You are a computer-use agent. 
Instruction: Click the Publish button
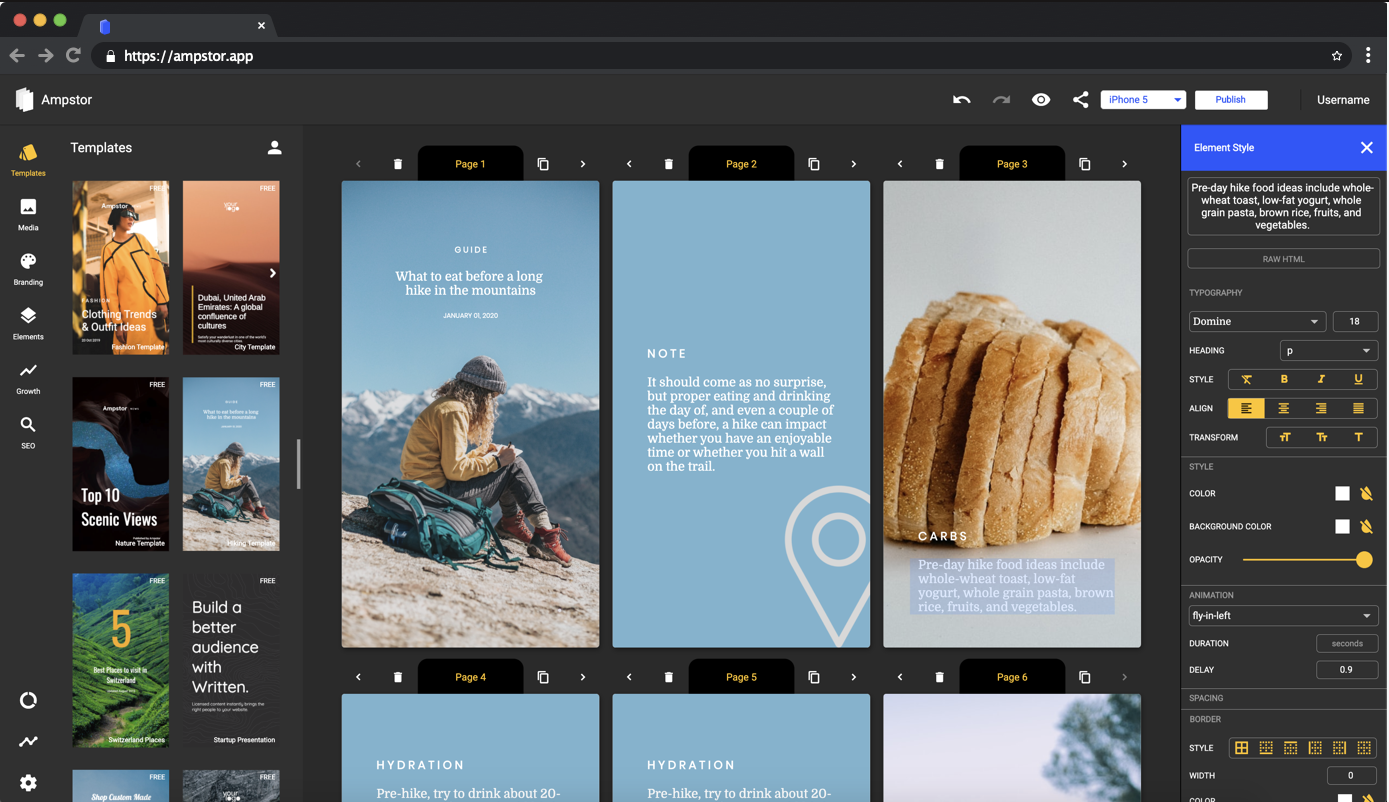point(1230,100)
